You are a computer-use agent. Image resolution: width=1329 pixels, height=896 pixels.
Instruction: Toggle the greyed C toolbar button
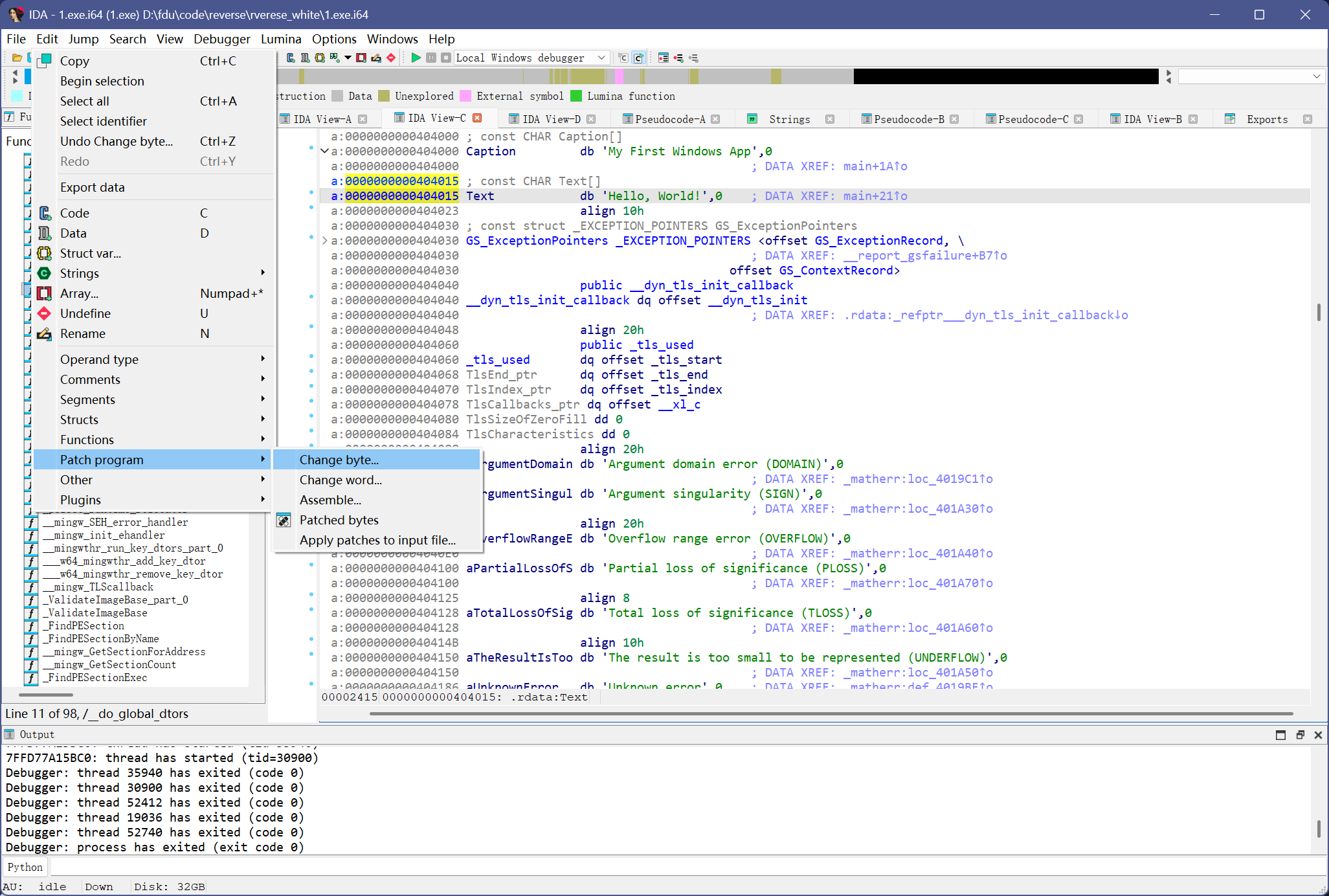[x=623, y=58]
